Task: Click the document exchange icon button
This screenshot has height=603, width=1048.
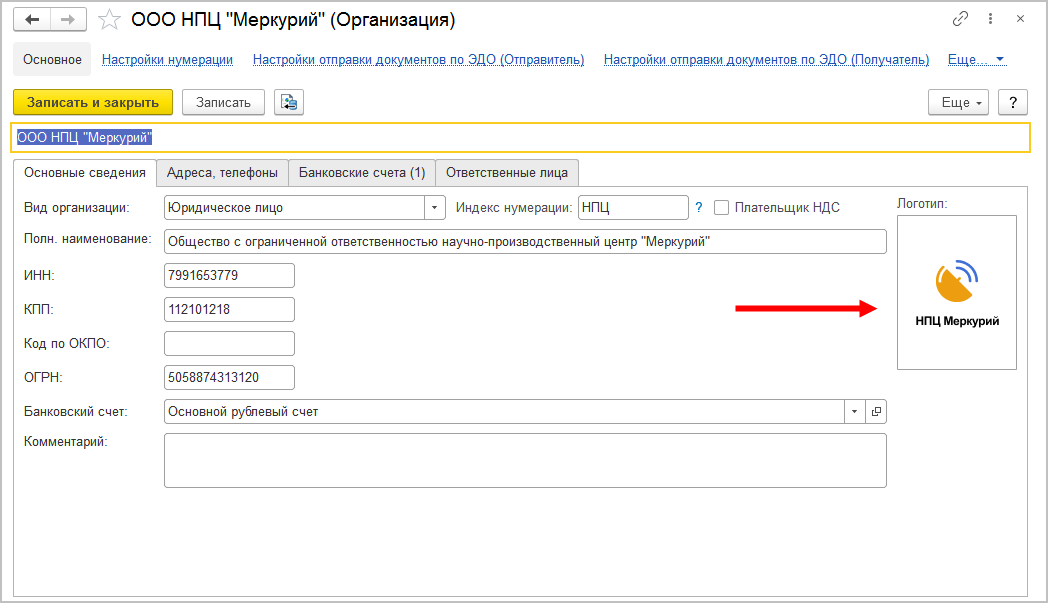Action: (288, 102)
